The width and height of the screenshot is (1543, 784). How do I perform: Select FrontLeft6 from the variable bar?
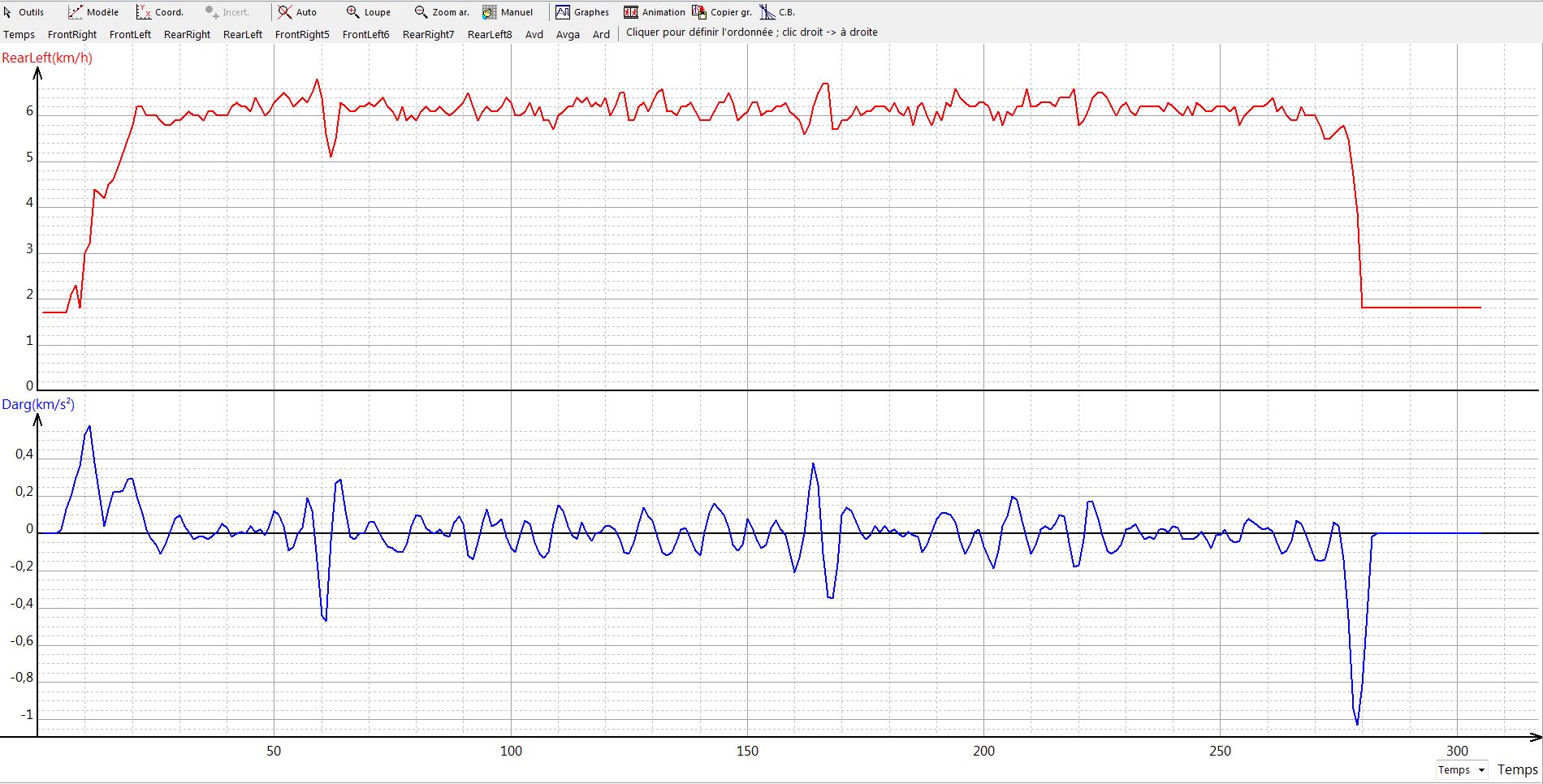pos(365,34)
